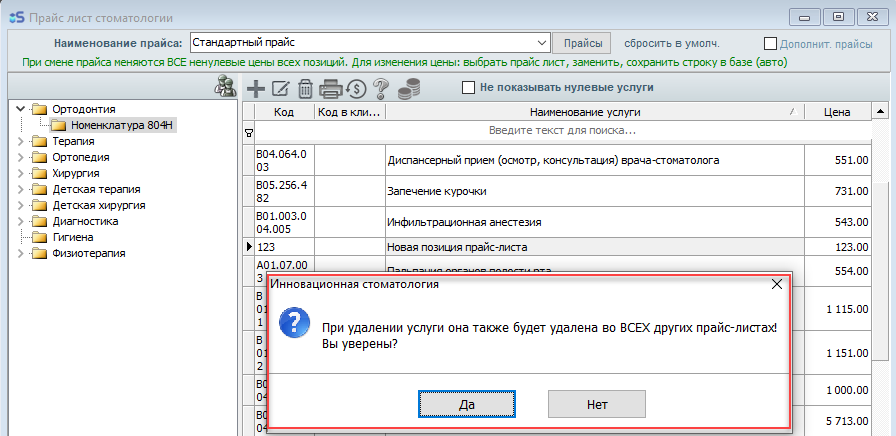Collapse the Ортодонтия tree node
This screenshot has width=896, height=436.
(21, 109)
